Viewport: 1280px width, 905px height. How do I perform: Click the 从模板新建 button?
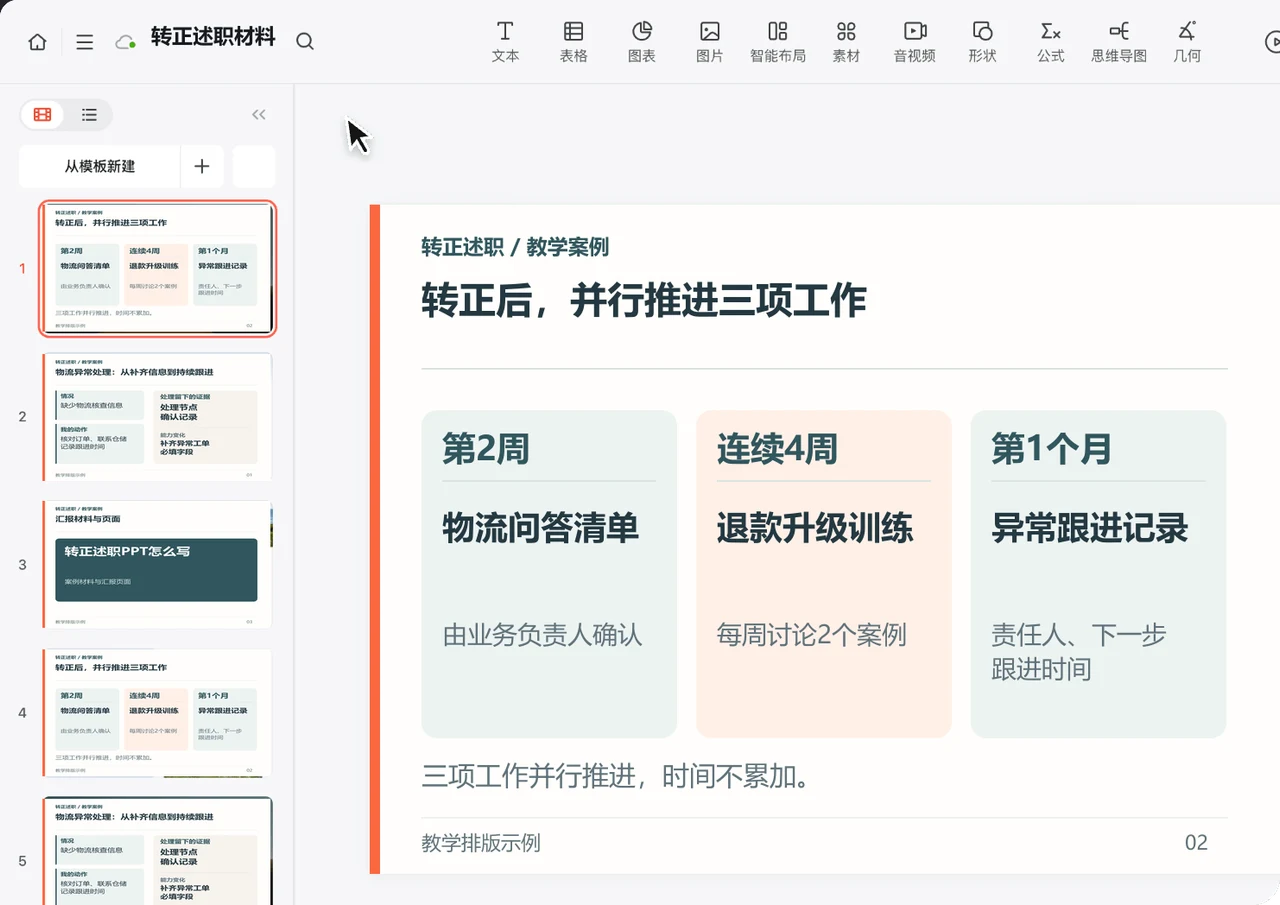click(x=100, y=166)
